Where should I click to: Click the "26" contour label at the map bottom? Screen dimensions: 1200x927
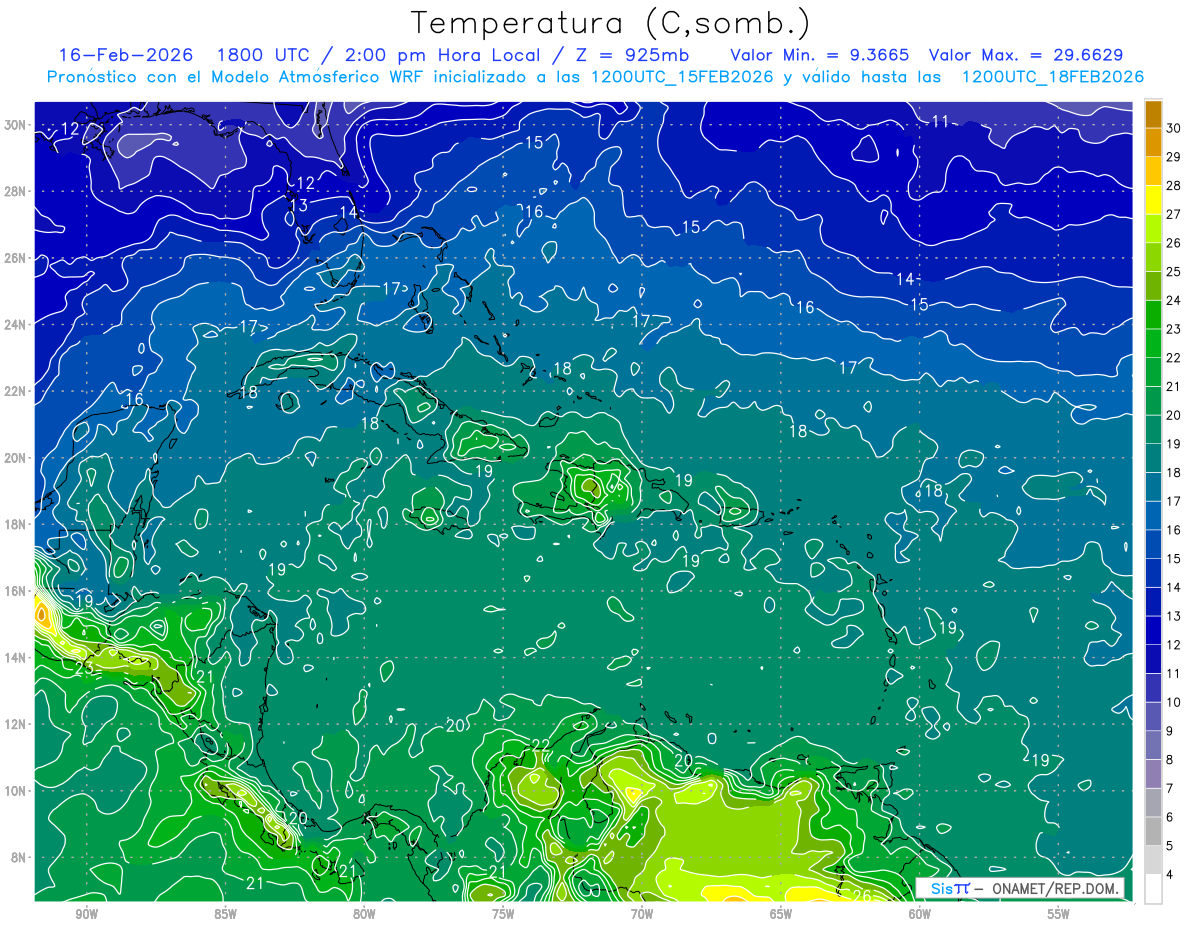click(861, 895)
